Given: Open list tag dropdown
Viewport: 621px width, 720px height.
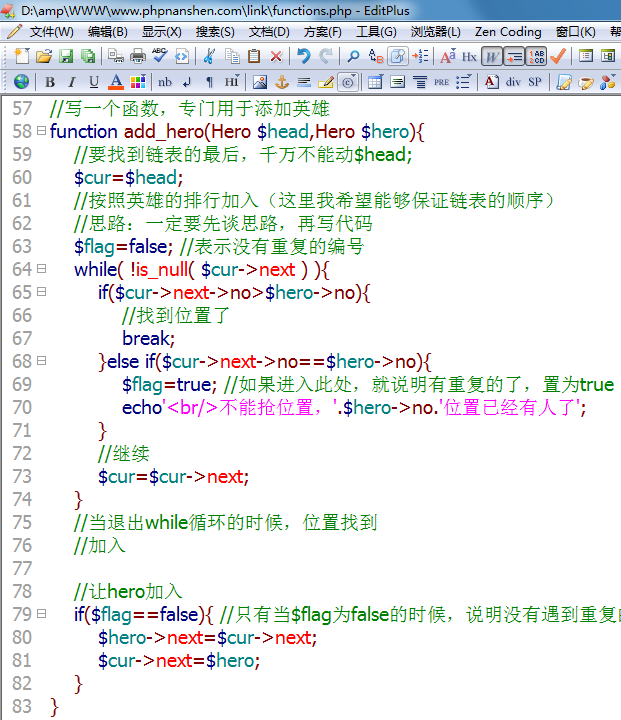Looking at the screenshot, I should (464, 82).
